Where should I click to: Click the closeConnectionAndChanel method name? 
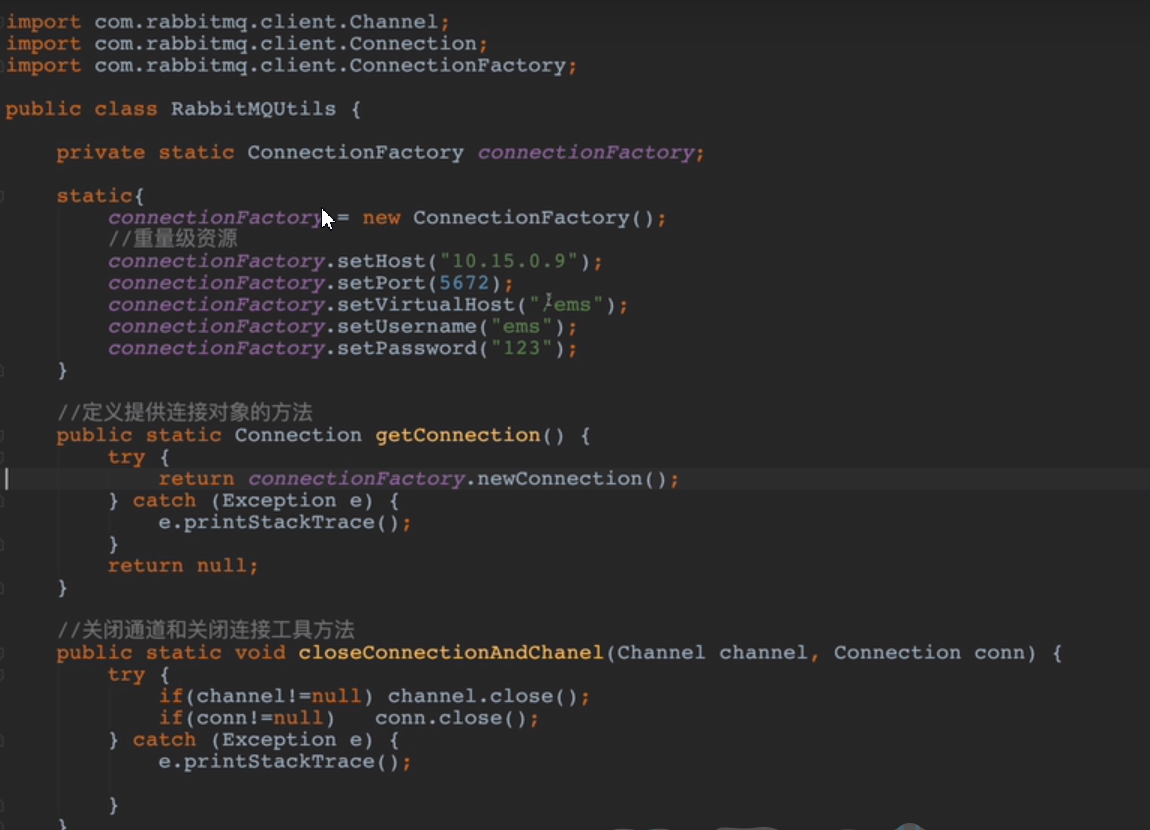(450, 653)
